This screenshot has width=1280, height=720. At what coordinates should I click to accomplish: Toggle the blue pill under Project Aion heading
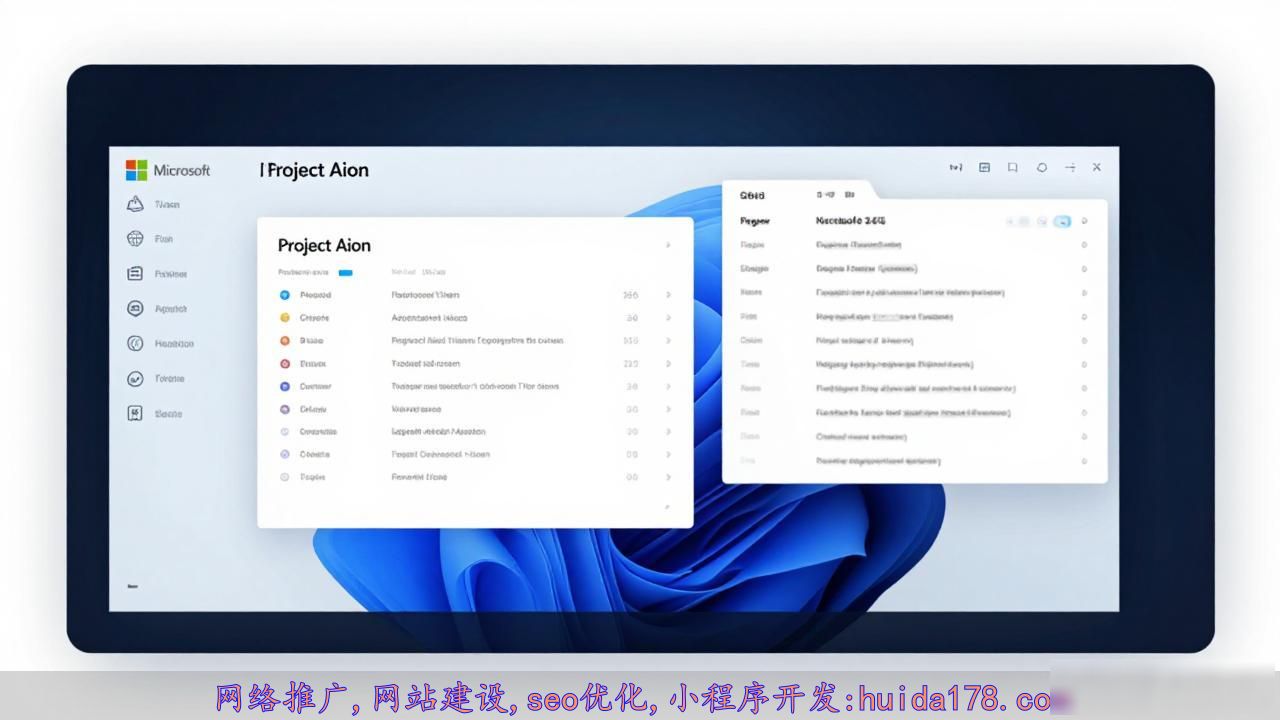click(345, 272)
